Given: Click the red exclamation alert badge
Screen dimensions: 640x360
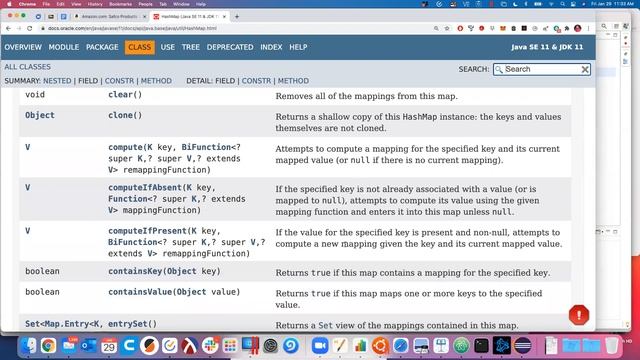Looking at the screenshot, I should (579, 315).
